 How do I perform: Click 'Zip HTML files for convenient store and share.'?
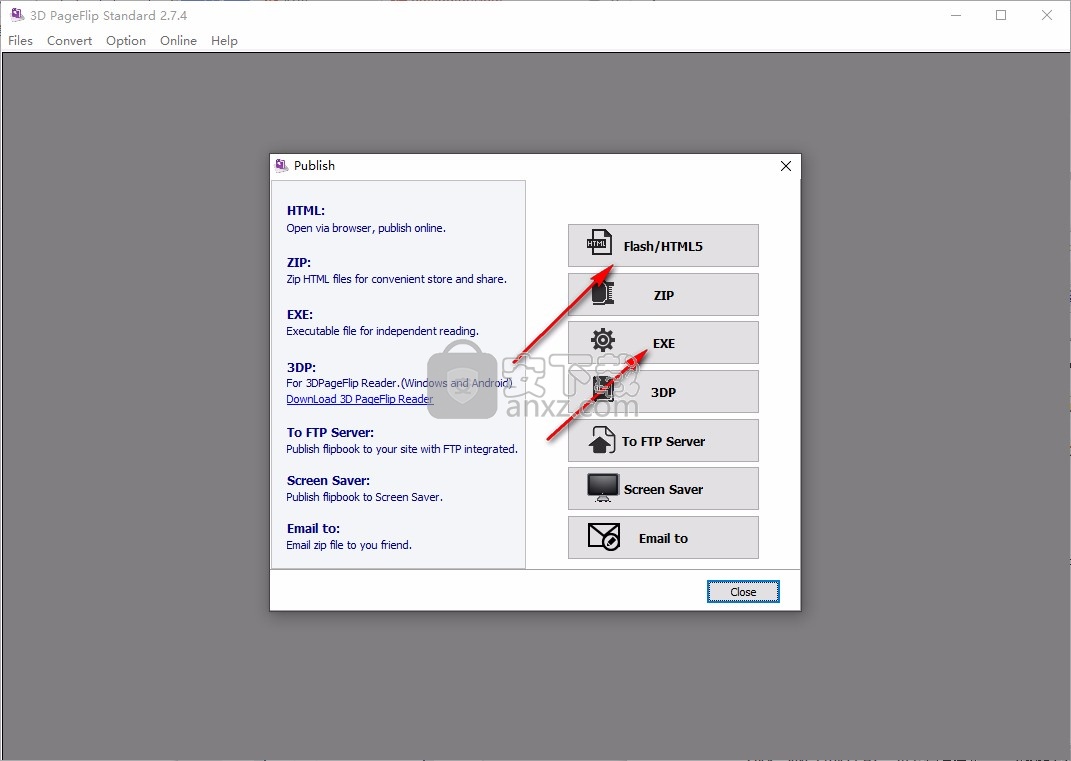397,279
